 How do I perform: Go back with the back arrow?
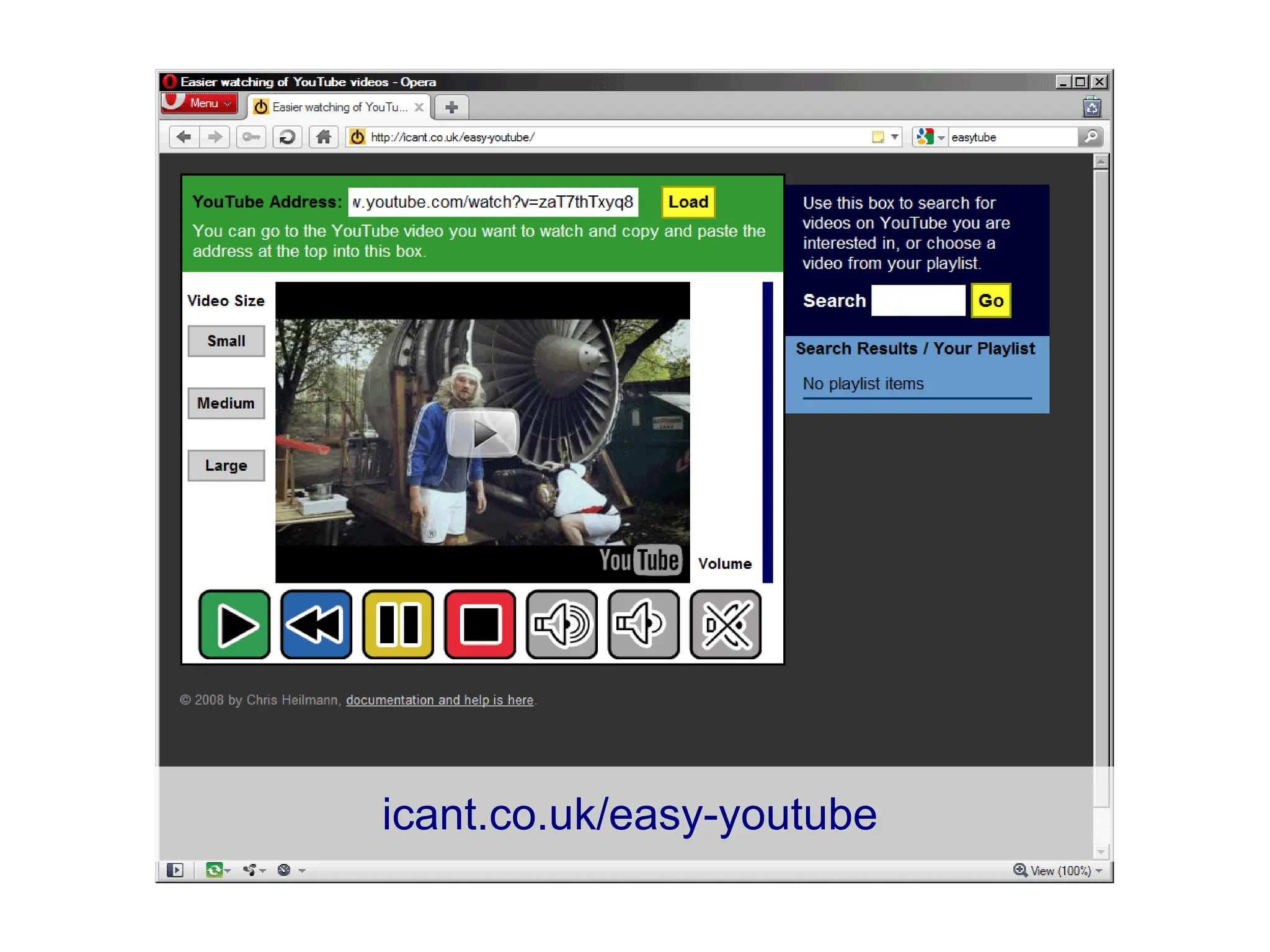point(184,137)
